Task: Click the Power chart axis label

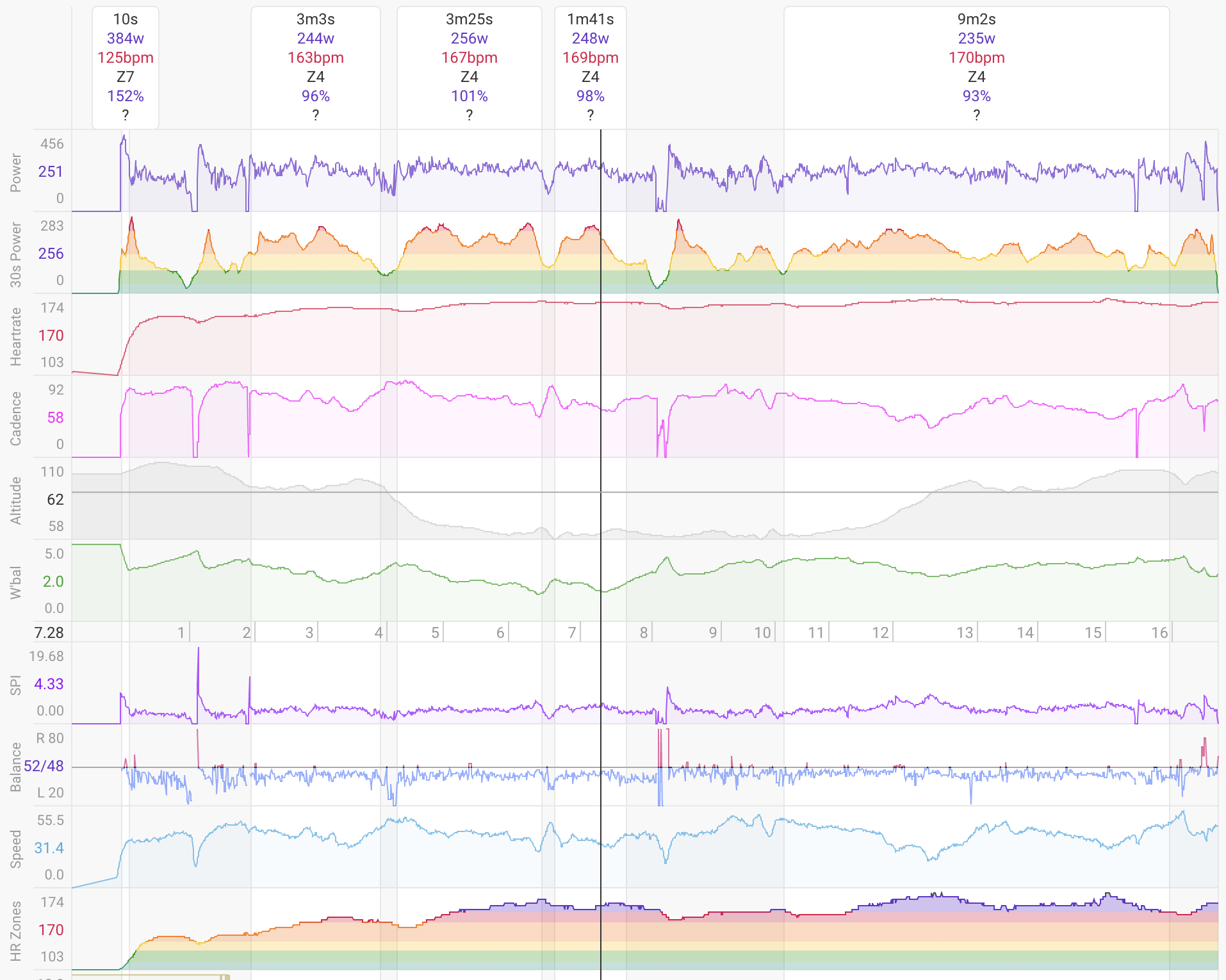Action: click(16, 172)
